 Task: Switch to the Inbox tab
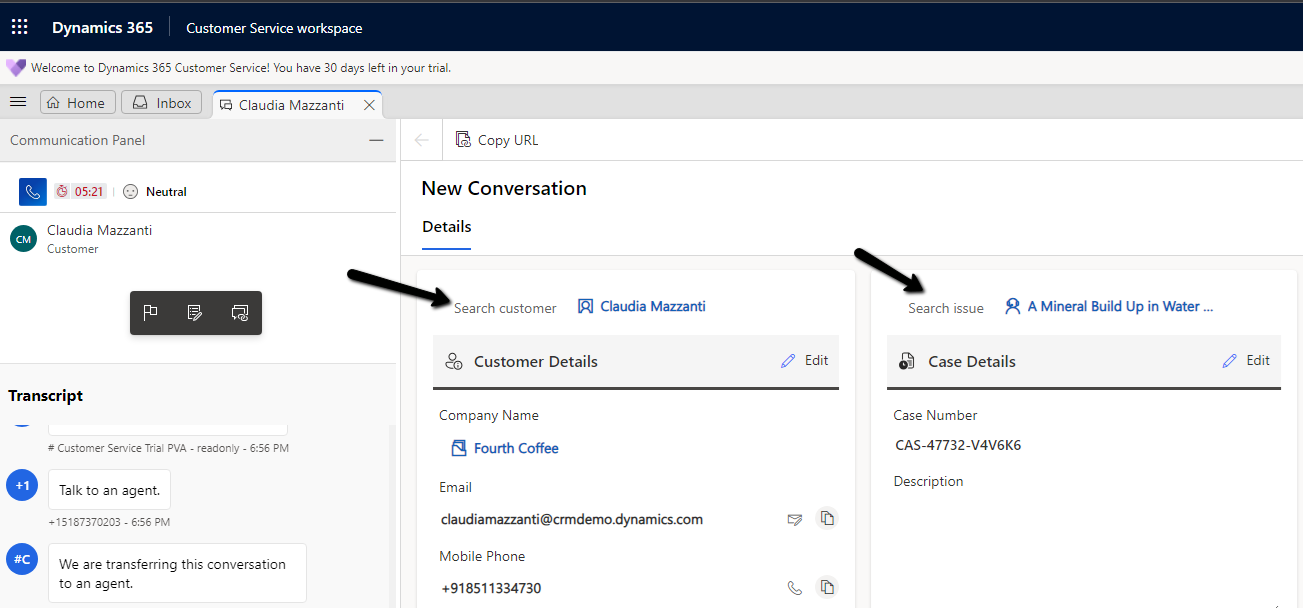point(162,103)
